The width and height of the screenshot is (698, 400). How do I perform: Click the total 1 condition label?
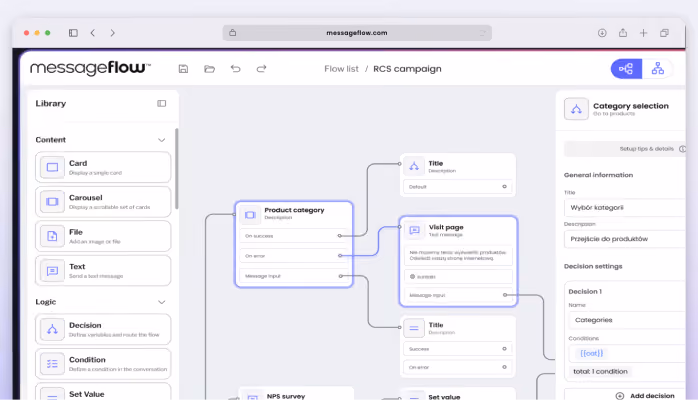(600, 372)
